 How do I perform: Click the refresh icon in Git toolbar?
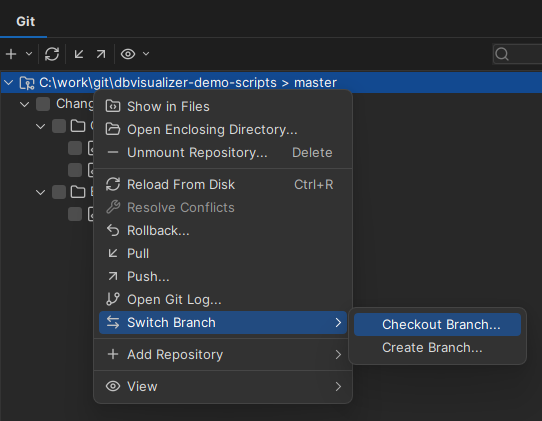[52, 54]
